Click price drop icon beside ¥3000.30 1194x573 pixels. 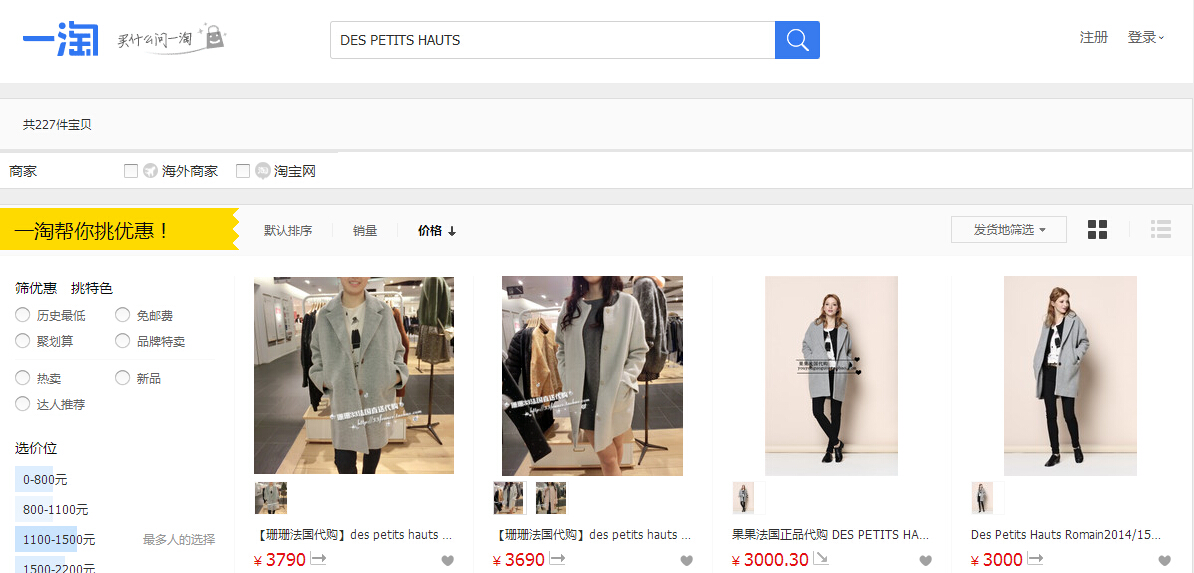pyautogui.click(x=821, y=559)
